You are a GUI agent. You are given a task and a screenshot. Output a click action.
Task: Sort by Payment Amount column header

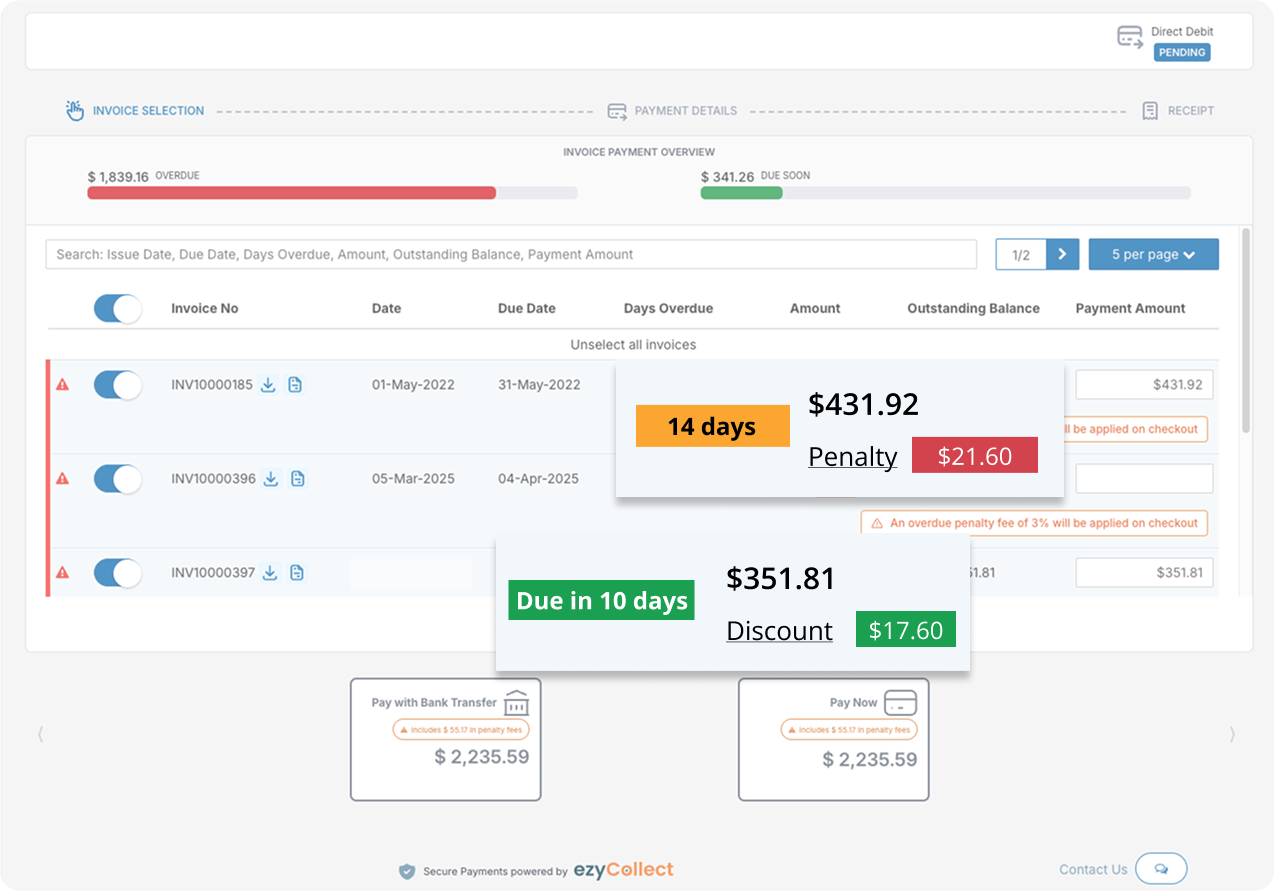(x=1130, y=308)
